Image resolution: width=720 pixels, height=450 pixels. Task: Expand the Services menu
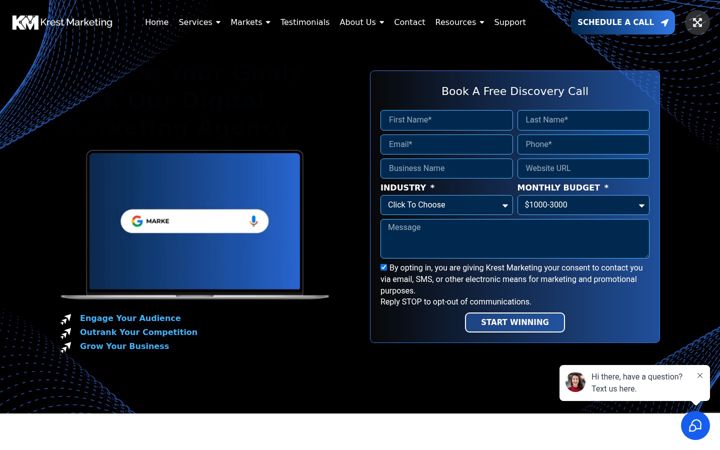tap(199, 22)
